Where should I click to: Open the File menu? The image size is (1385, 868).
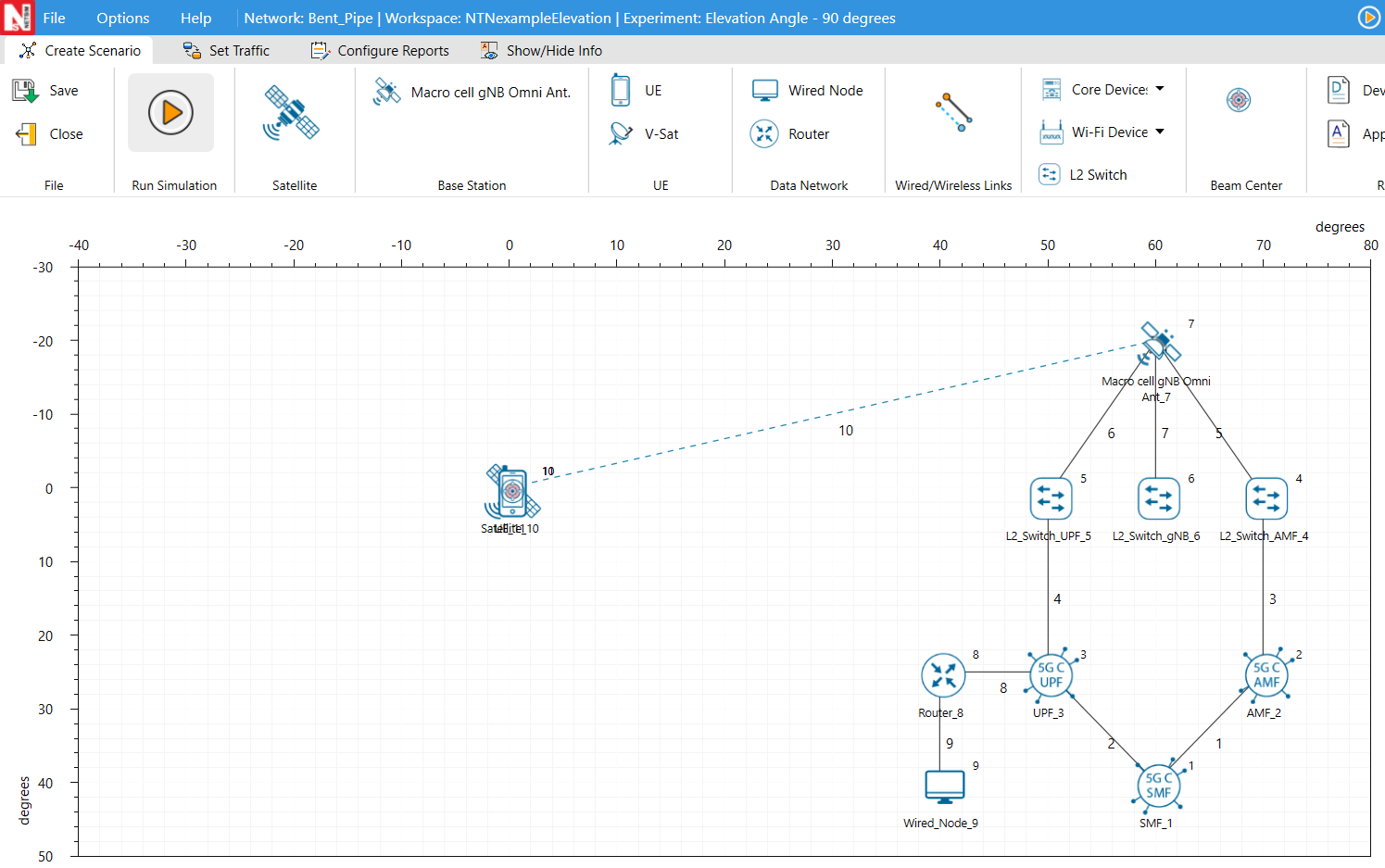(54, 18)
